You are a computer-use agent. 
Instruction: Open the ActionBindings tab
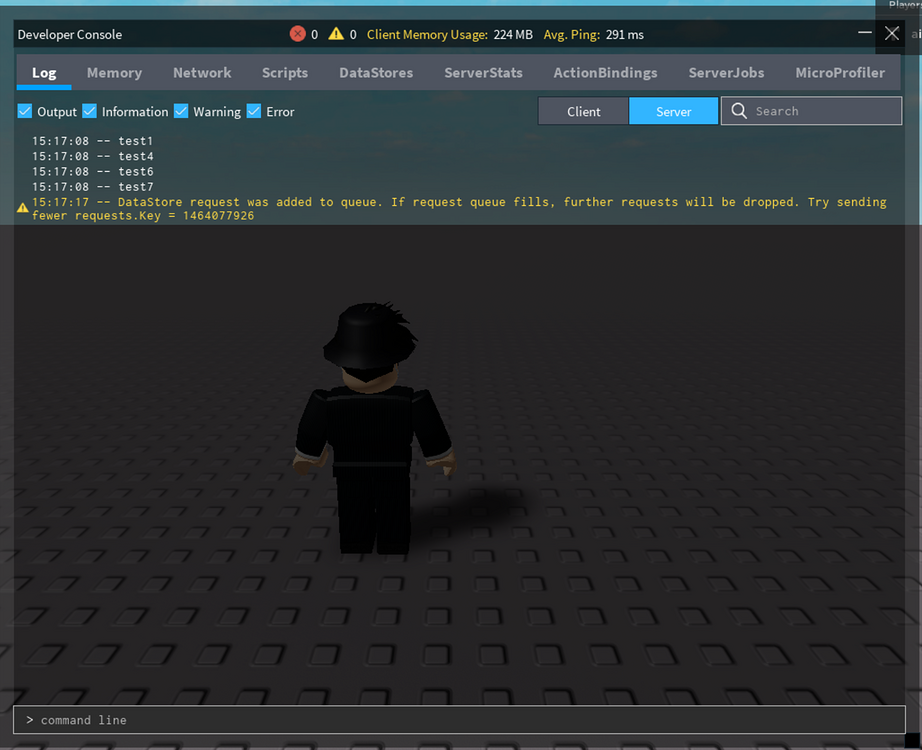[x=605, y=72]
